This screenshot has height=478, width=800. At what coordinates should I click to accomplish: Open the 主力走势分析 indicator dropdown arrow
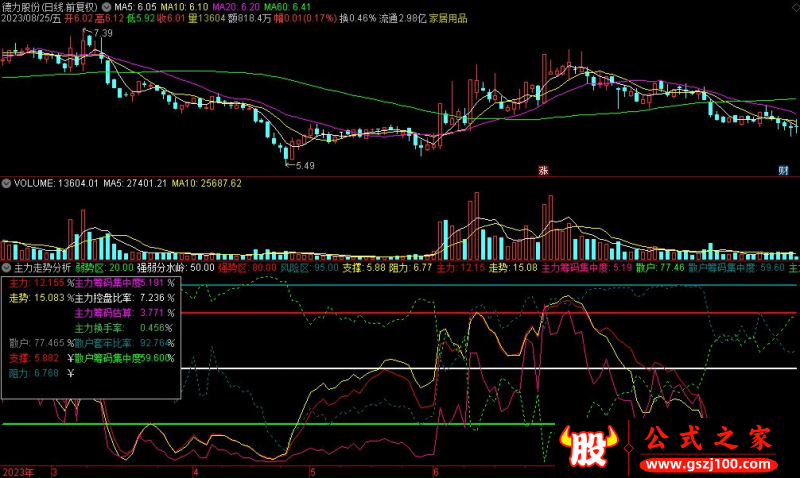[x=6, y=268]
